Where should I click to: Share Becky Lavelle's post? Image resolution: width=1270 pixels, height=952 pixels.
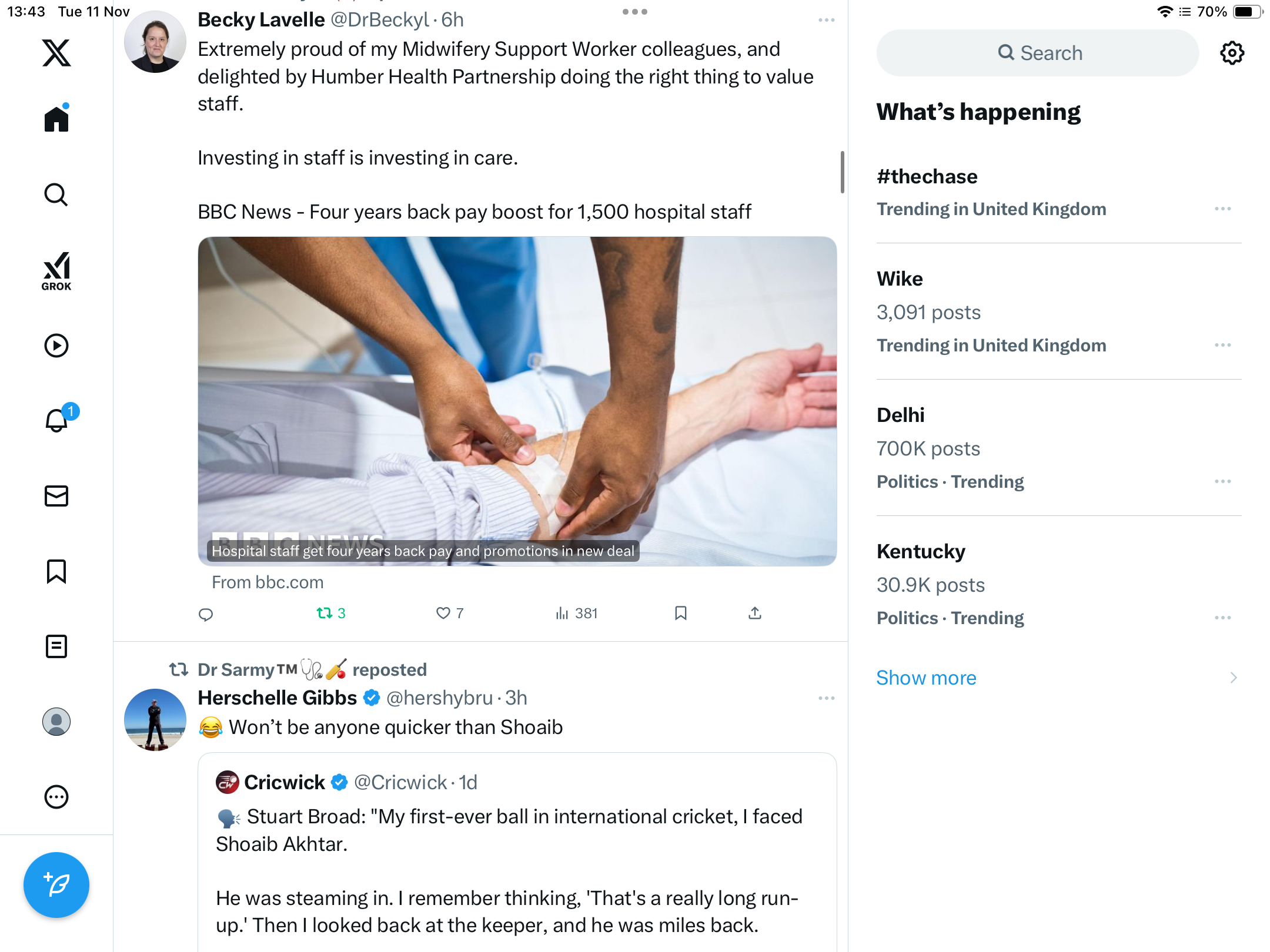coord(755,614)
